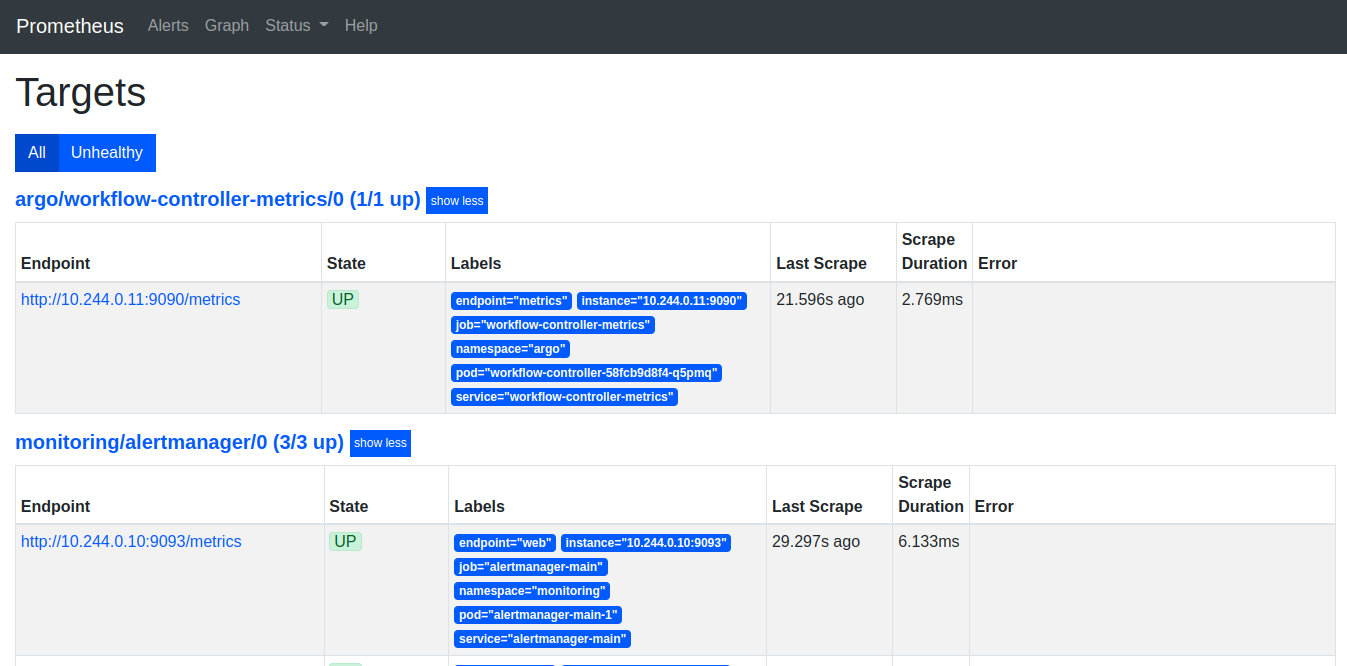Image resolution: width=1347 pixels, height=666 pixels.
Task: Click the UP state badge for workflow-controller
Action: point(342,298)
